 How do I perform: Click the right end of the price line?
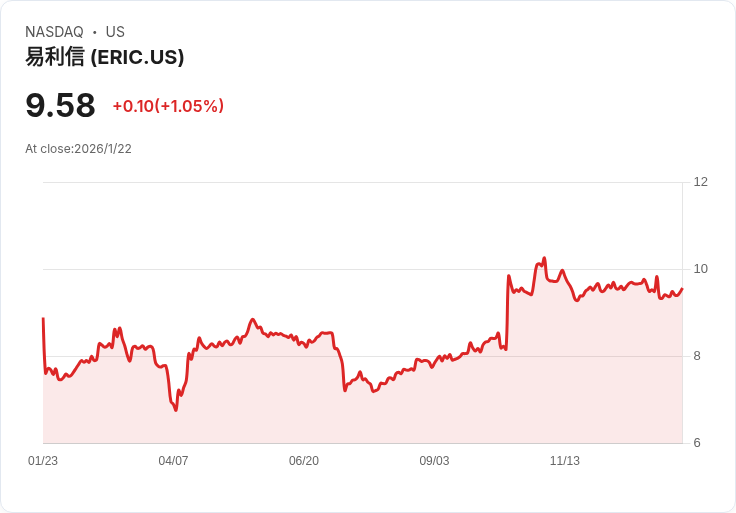(682, 289)
